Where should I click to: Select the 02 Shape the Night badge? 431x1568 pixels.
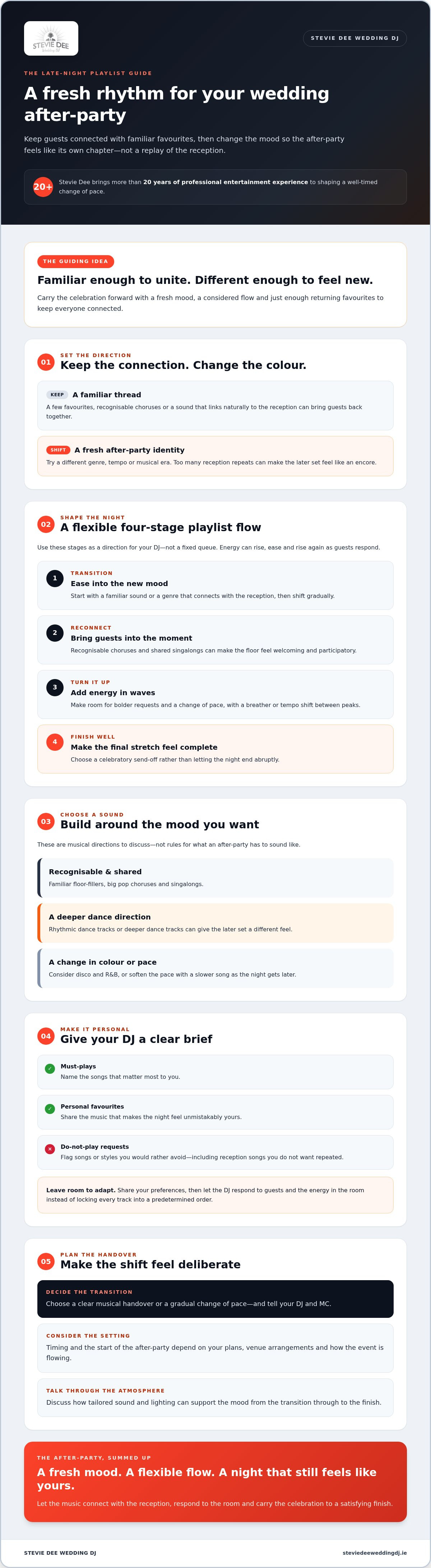point(46,524)
